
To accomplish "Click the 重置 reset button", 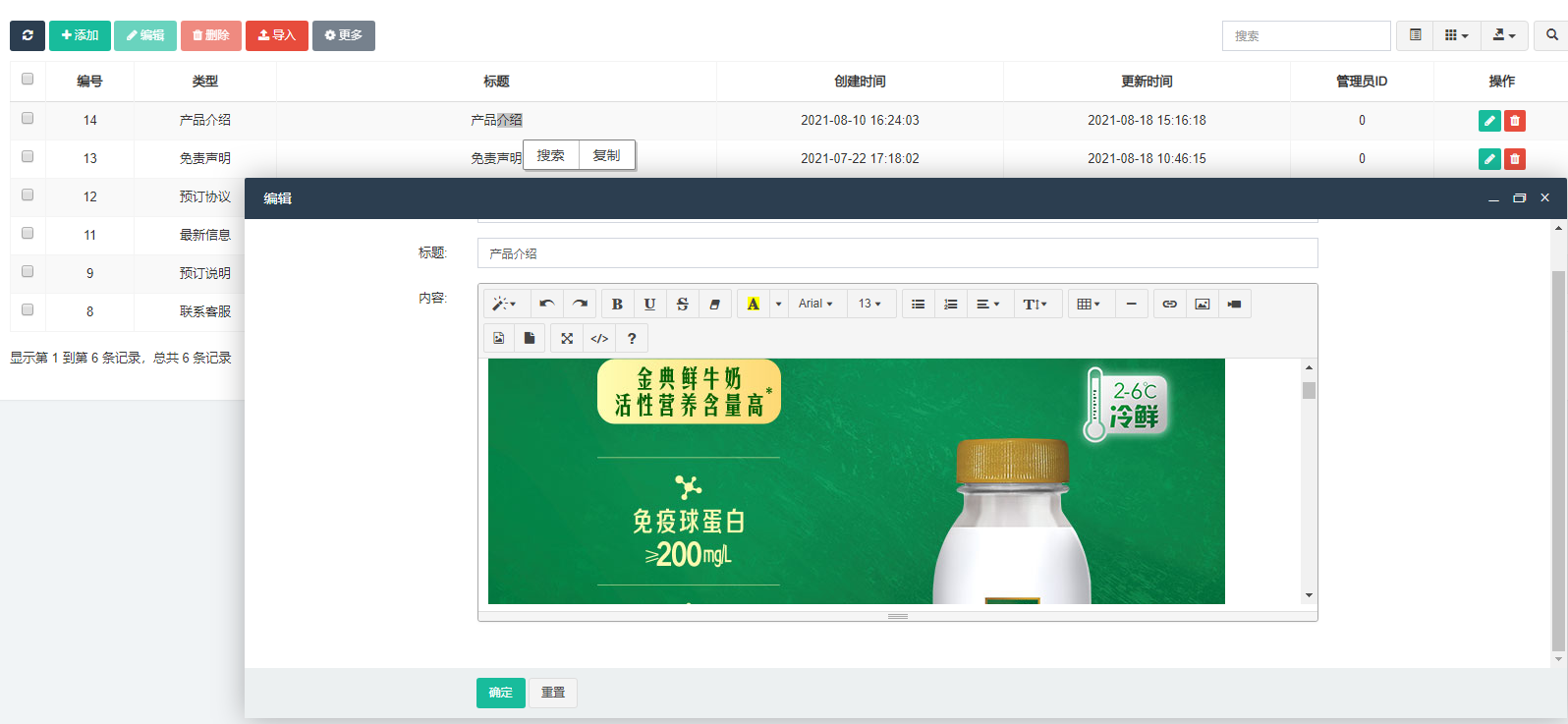I will (x=553, y=693).
